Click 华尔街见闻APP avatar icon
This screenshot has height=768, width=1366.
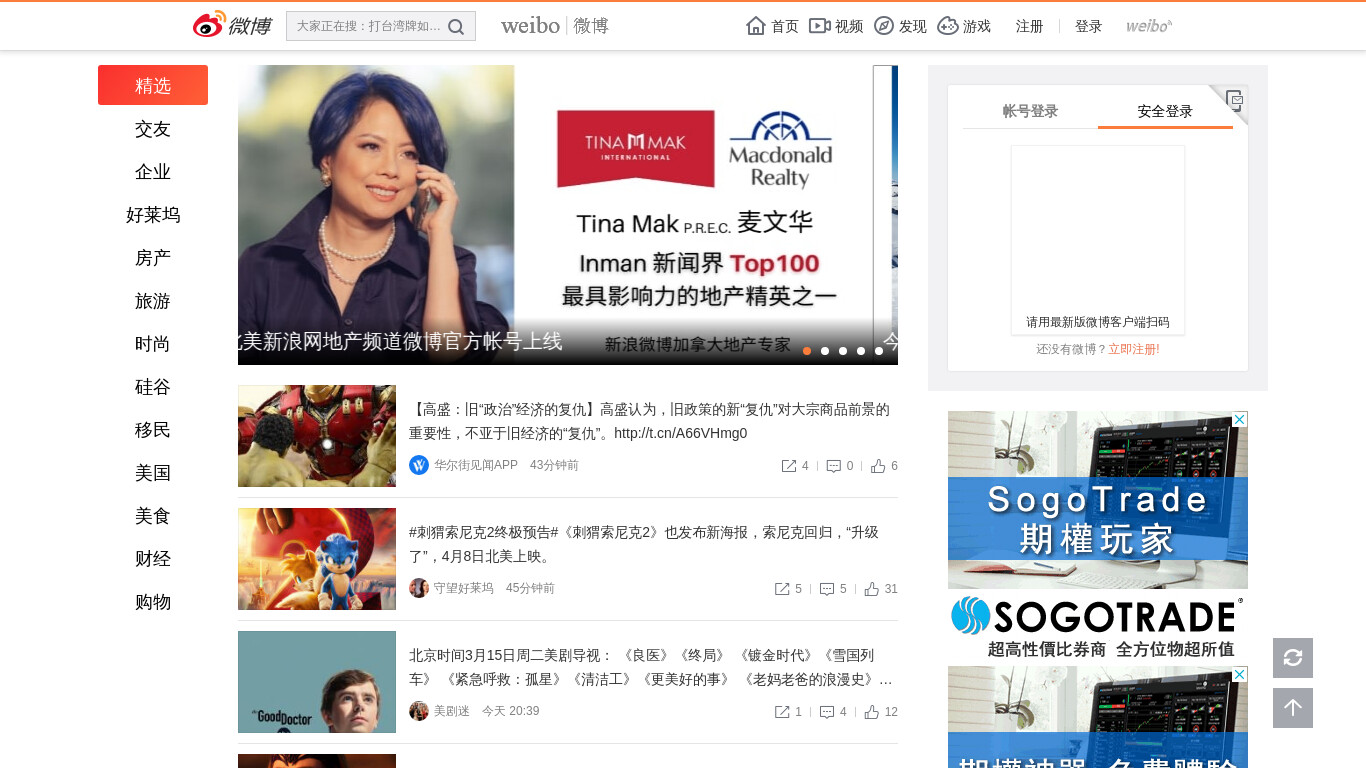tap(419, 465)
